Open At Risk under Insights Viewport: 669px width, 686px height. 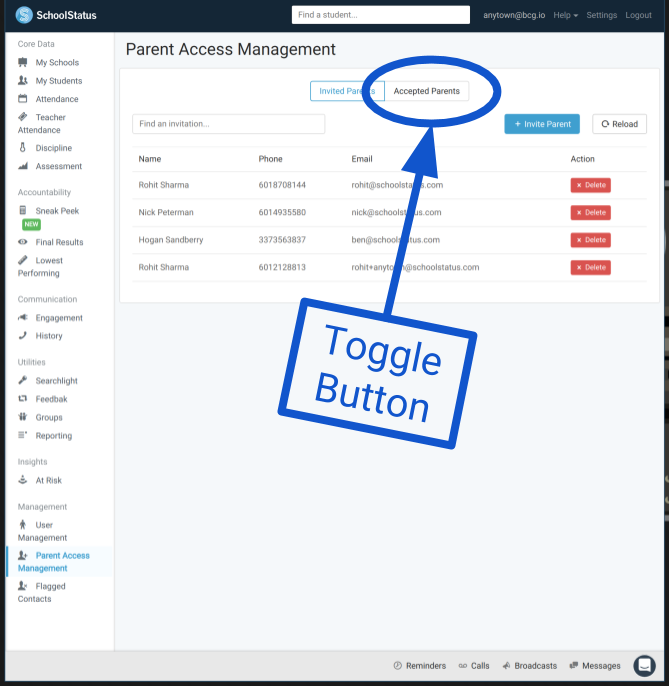[x=48, y=481]
